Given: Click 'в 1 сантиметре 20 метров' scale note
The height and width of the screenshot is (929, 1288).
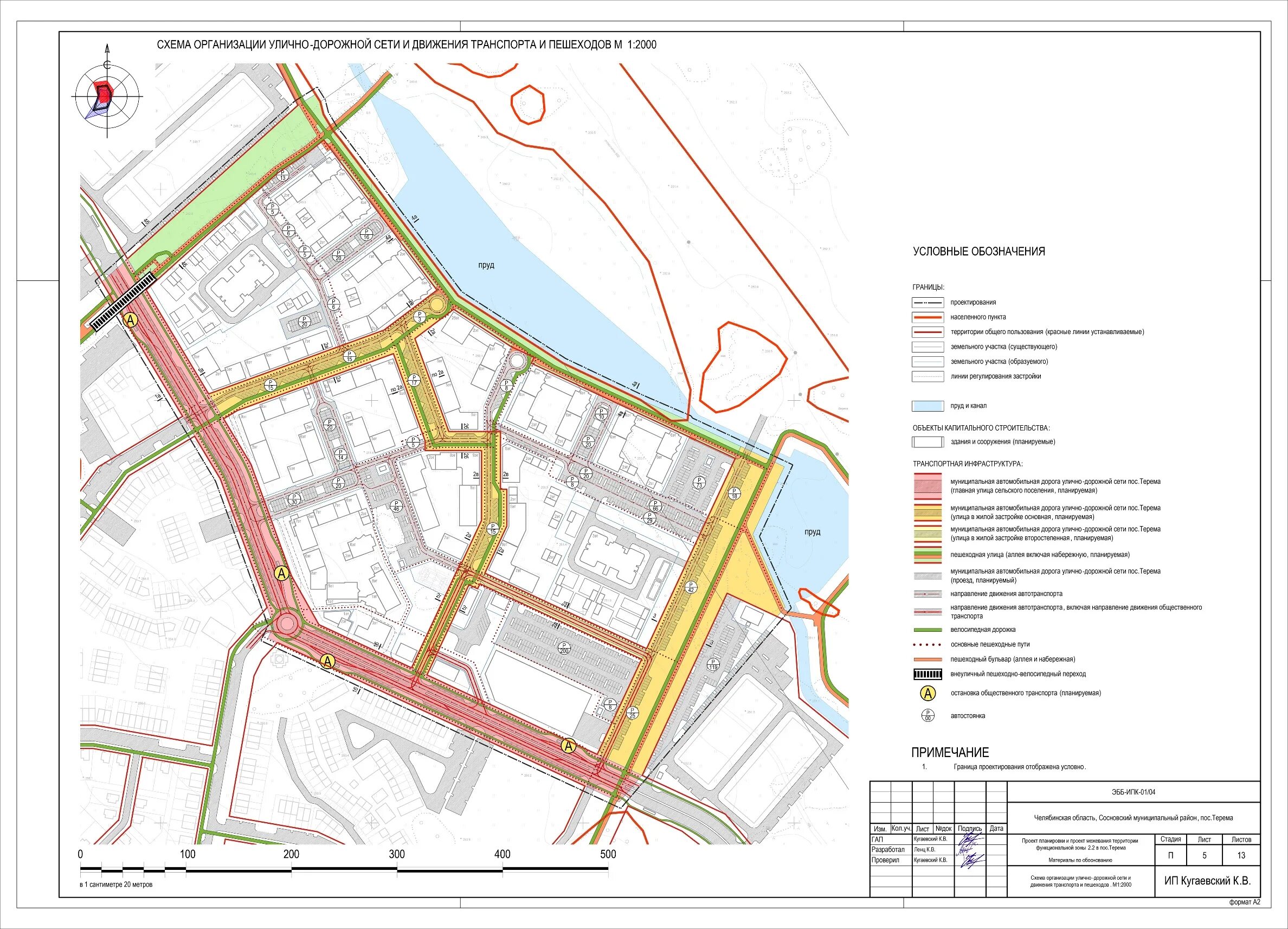Looking at the screenshot, I should pyautogui.click(x=117, y=885).
